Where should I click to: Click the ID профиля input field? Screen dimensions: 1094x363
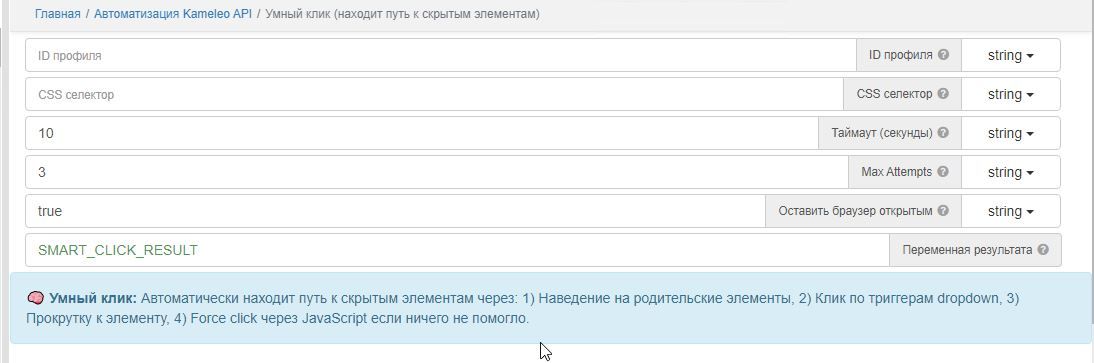tap(441, 55)
